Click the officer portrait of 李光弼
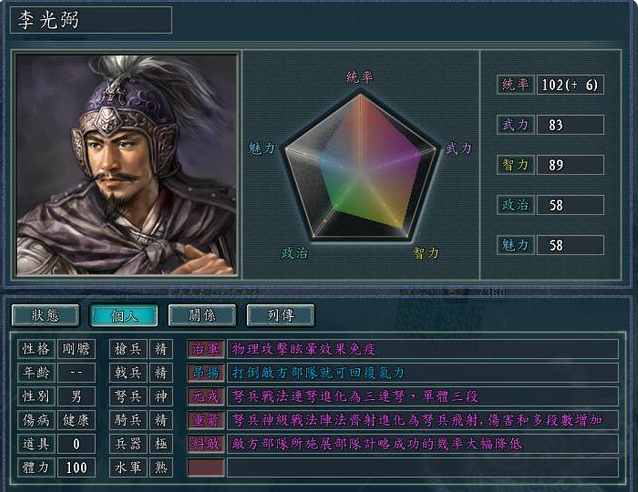The image size is (638, 492). pyautogui.click(x=127, y=165)
